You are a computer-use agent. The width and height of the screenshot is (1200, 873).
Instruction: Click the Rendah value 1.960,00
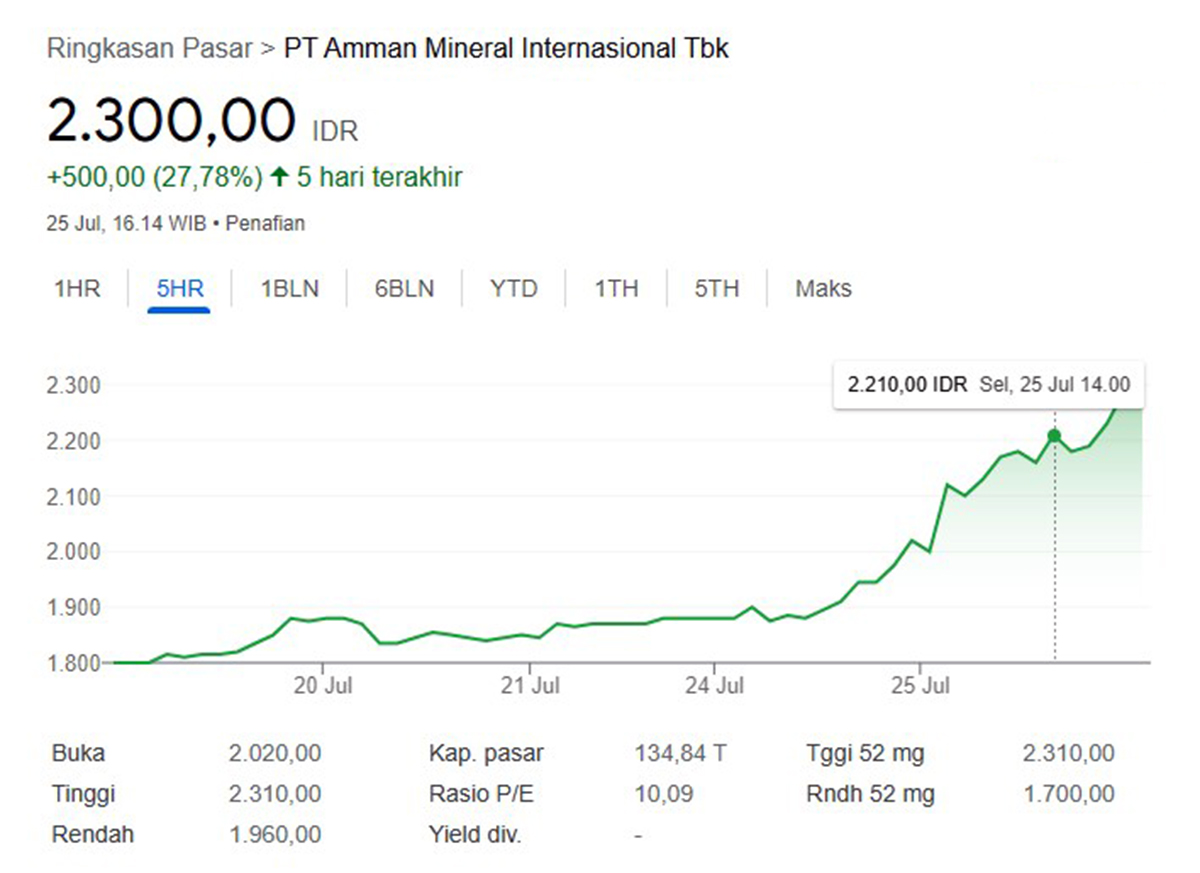(x=275, y=834)
